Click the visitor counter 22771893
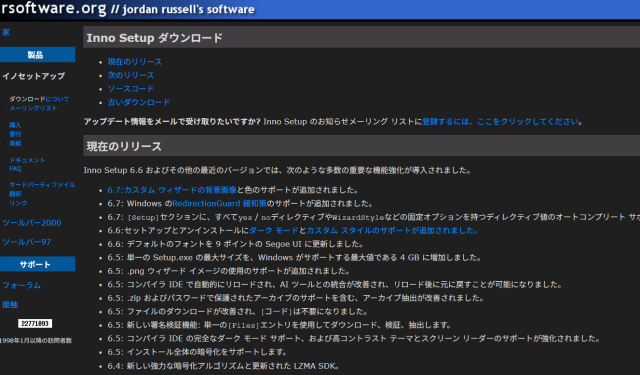640x375 pixels. [35, 324]
